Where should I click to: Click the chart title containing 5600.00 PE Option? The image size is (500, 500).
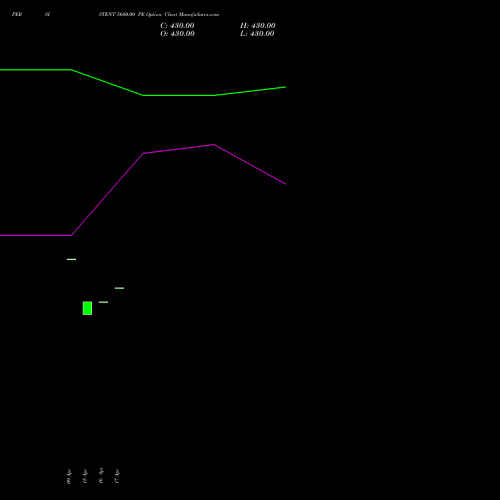tap(159, 14)
